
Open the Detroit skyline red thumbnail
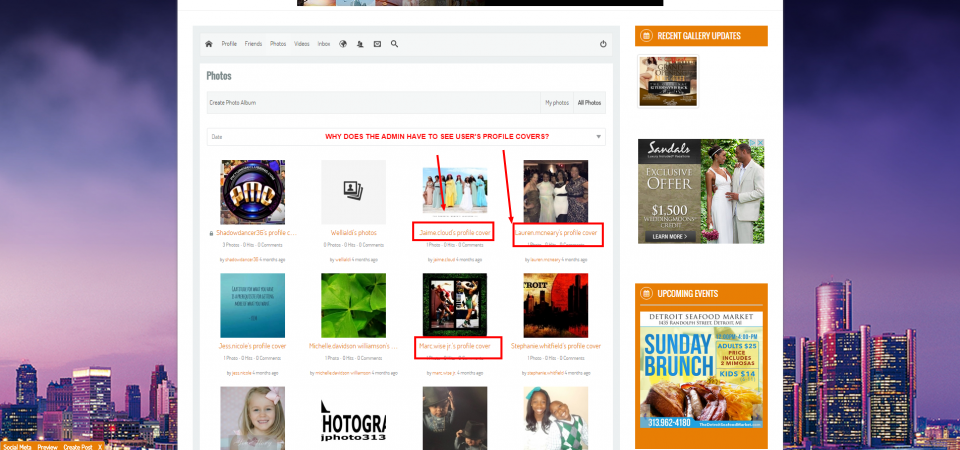tap(556, 306)
